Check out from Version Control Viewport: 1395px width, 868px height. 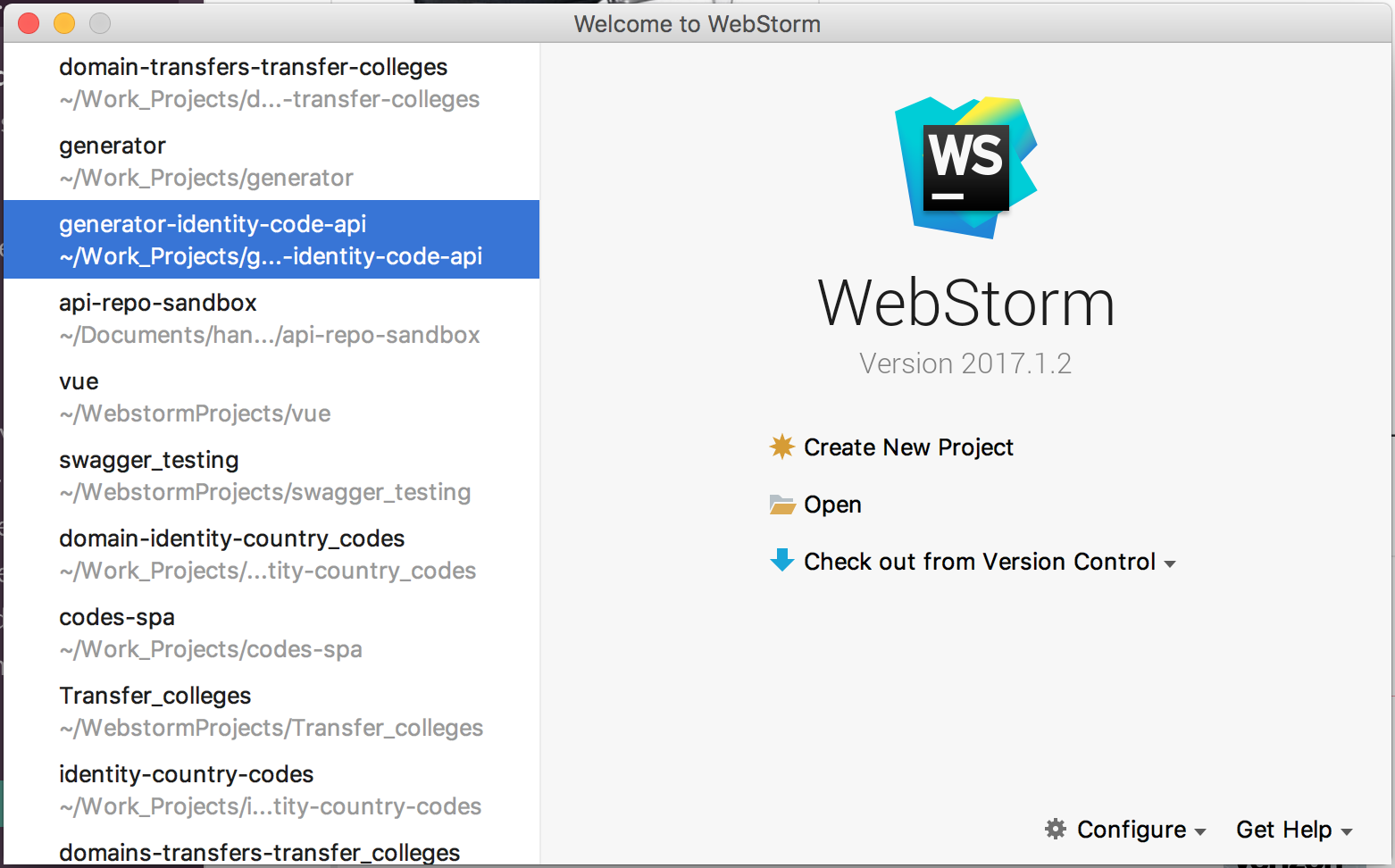pos(980,562)
